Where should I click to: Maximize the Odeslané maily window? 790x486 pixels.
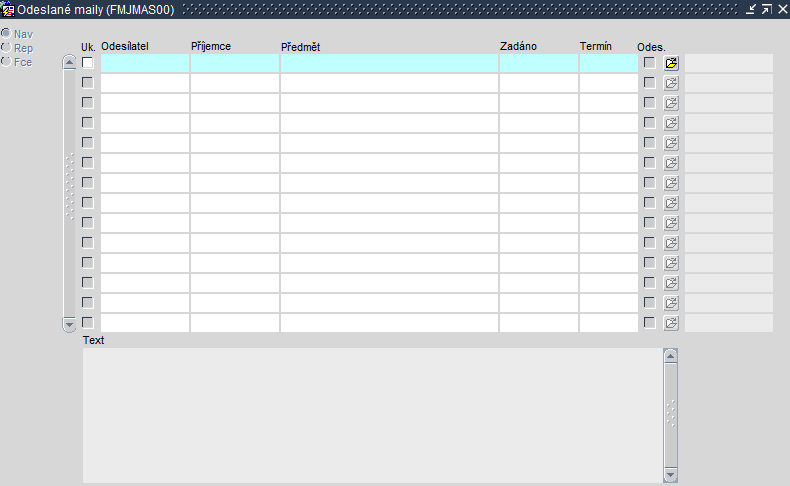[x=767, y=9]
